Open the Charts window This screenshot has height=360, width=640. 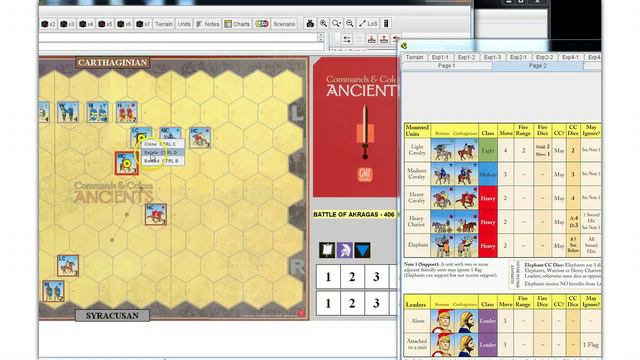[237, 24]
